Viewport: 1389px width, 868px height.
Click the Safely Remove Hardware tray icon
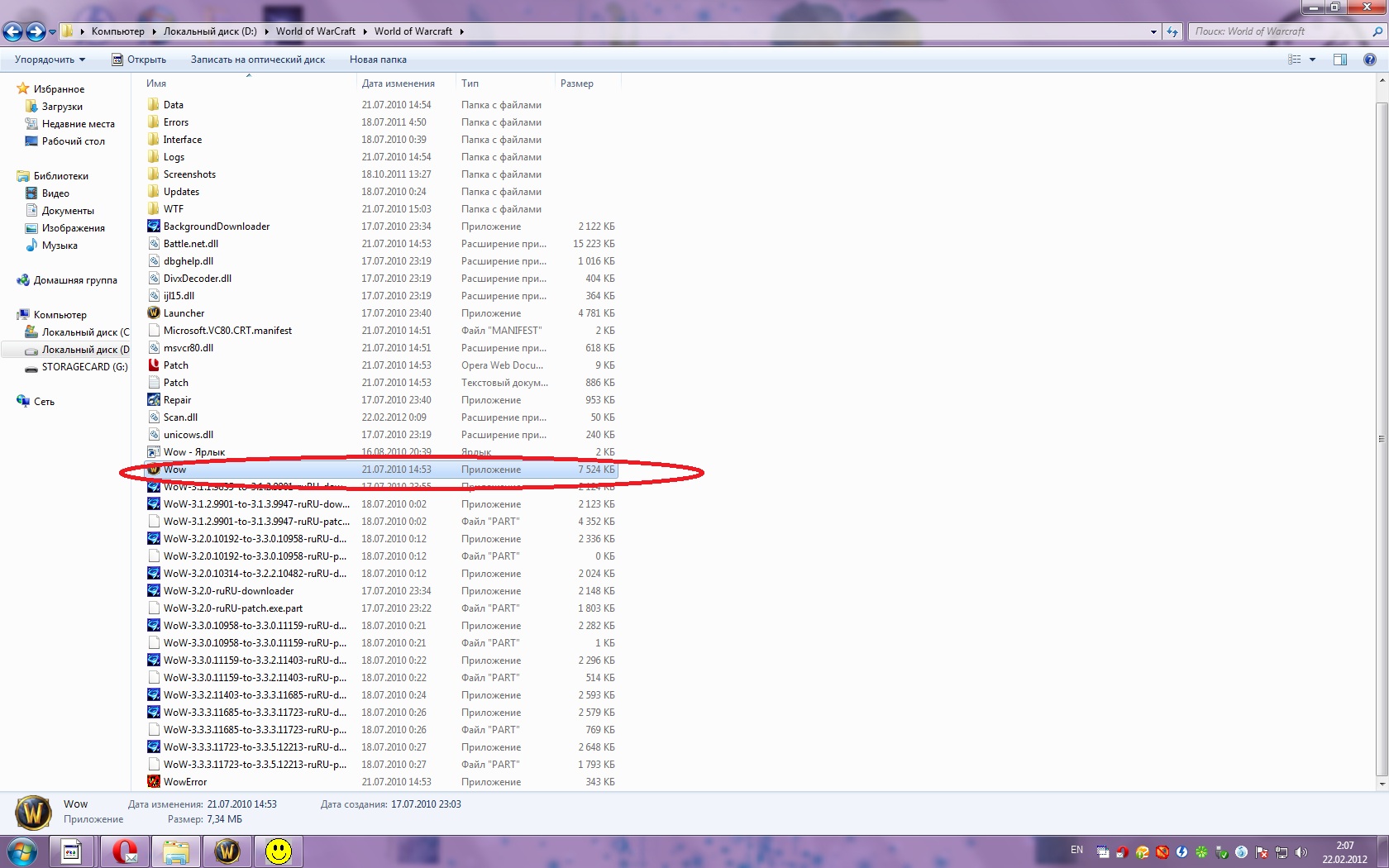(x=1222, y=852)
